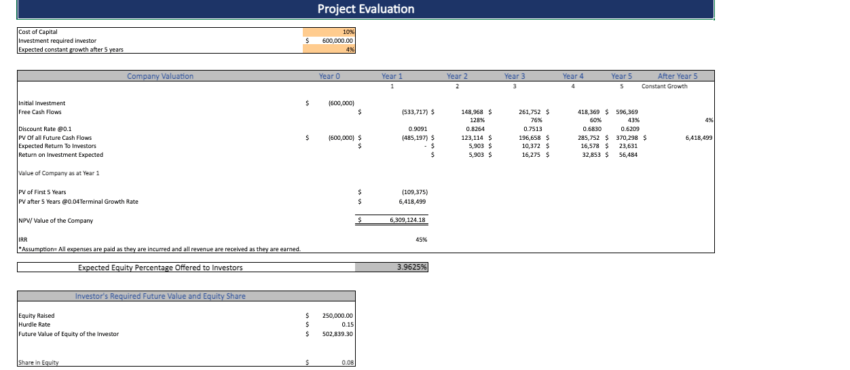Click the 196,658 present value cell
The width and height of the screenshot is (850, 370).
click(530, 138)
